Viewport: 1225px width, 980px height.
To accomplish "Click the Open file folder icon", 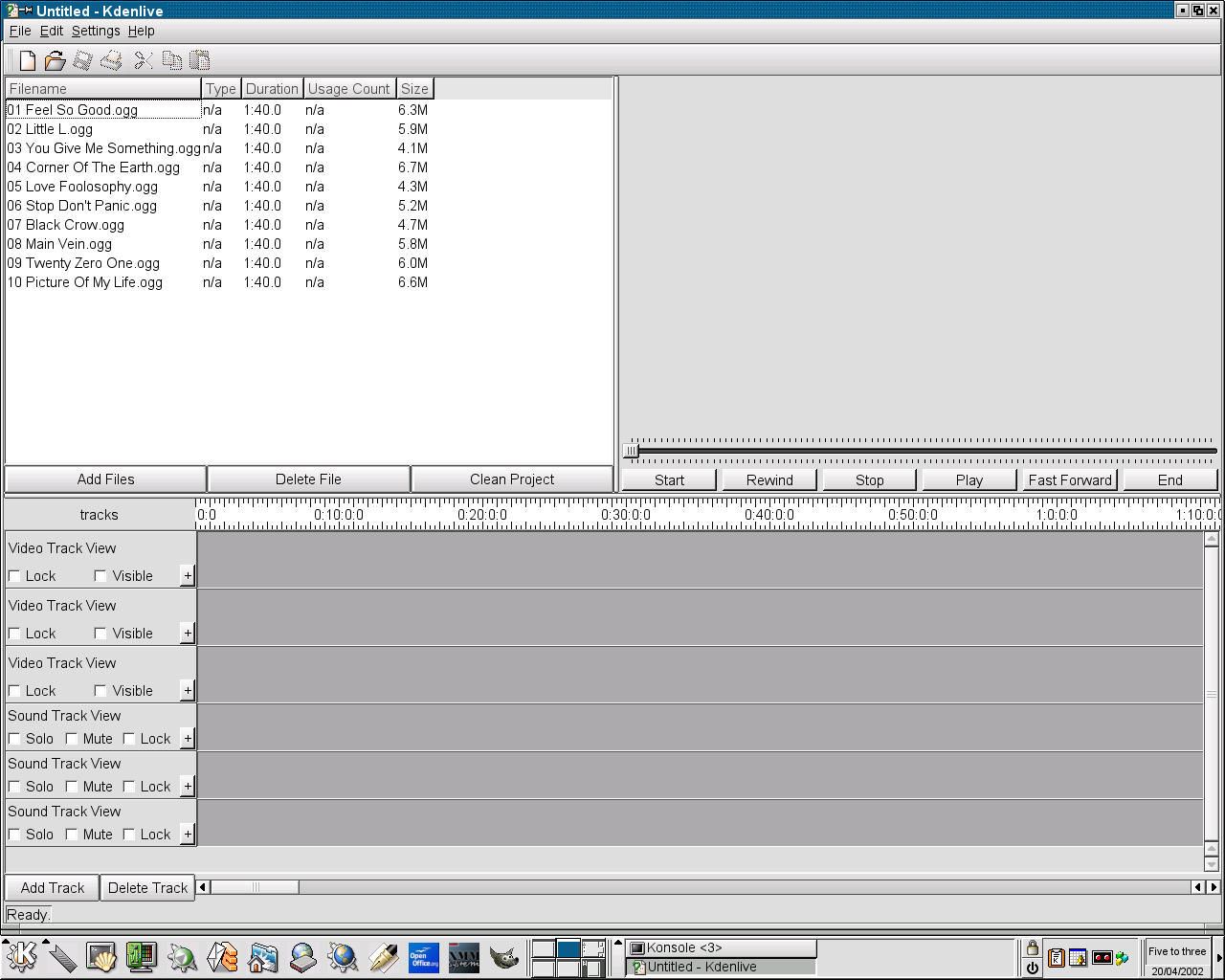I will [56, 60].
